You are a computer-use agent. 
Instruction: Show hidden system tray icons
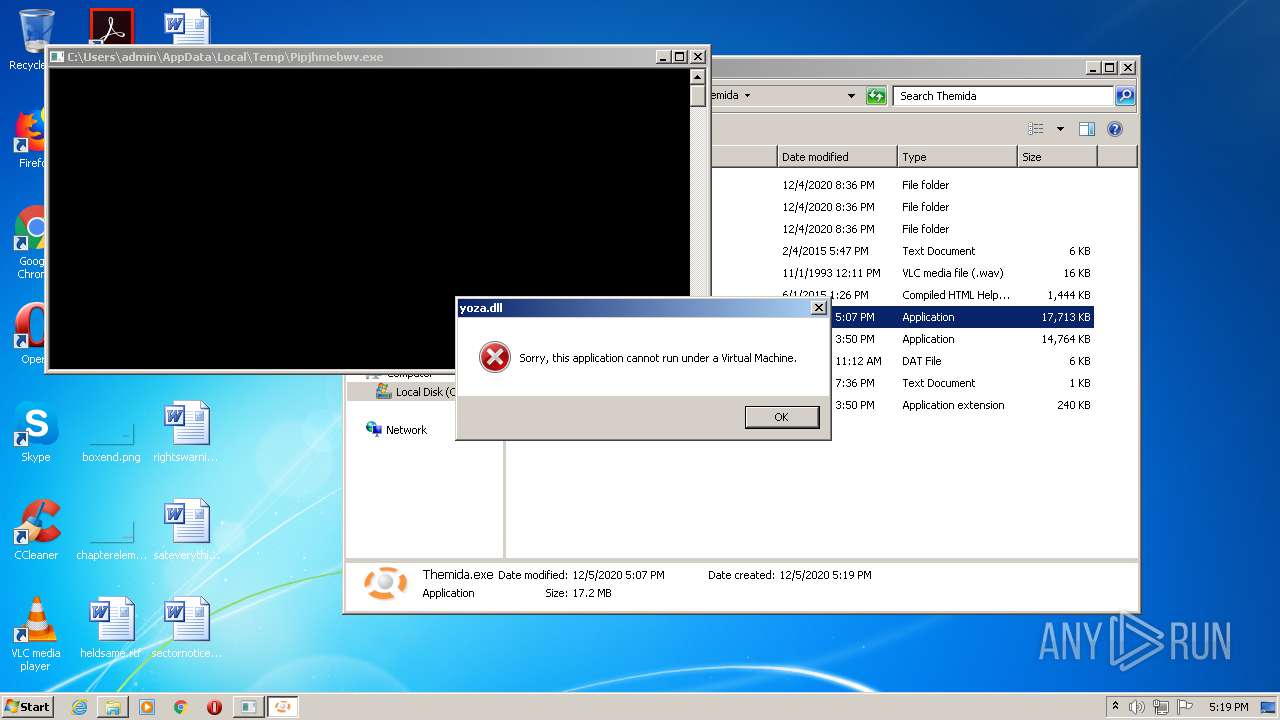coord(1115,706)
